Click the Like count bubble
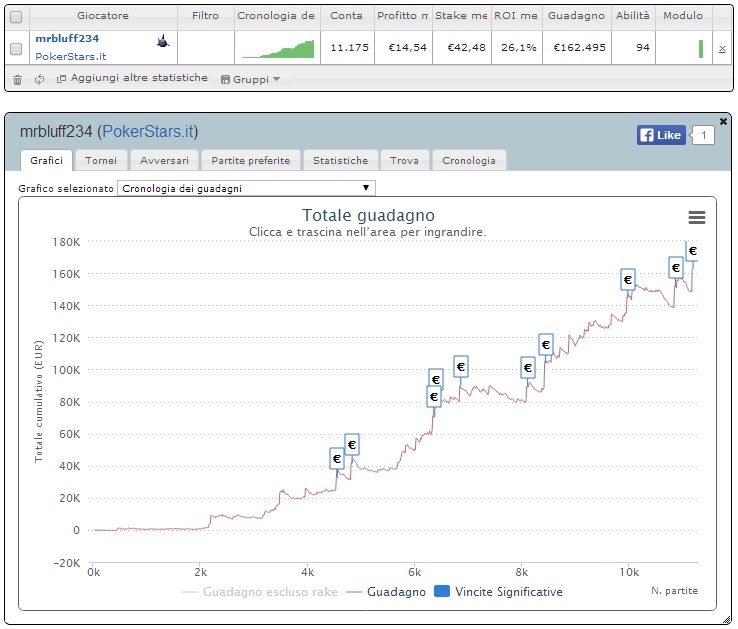The width and height of the screenshot is (738, 629). click(703, 135)
